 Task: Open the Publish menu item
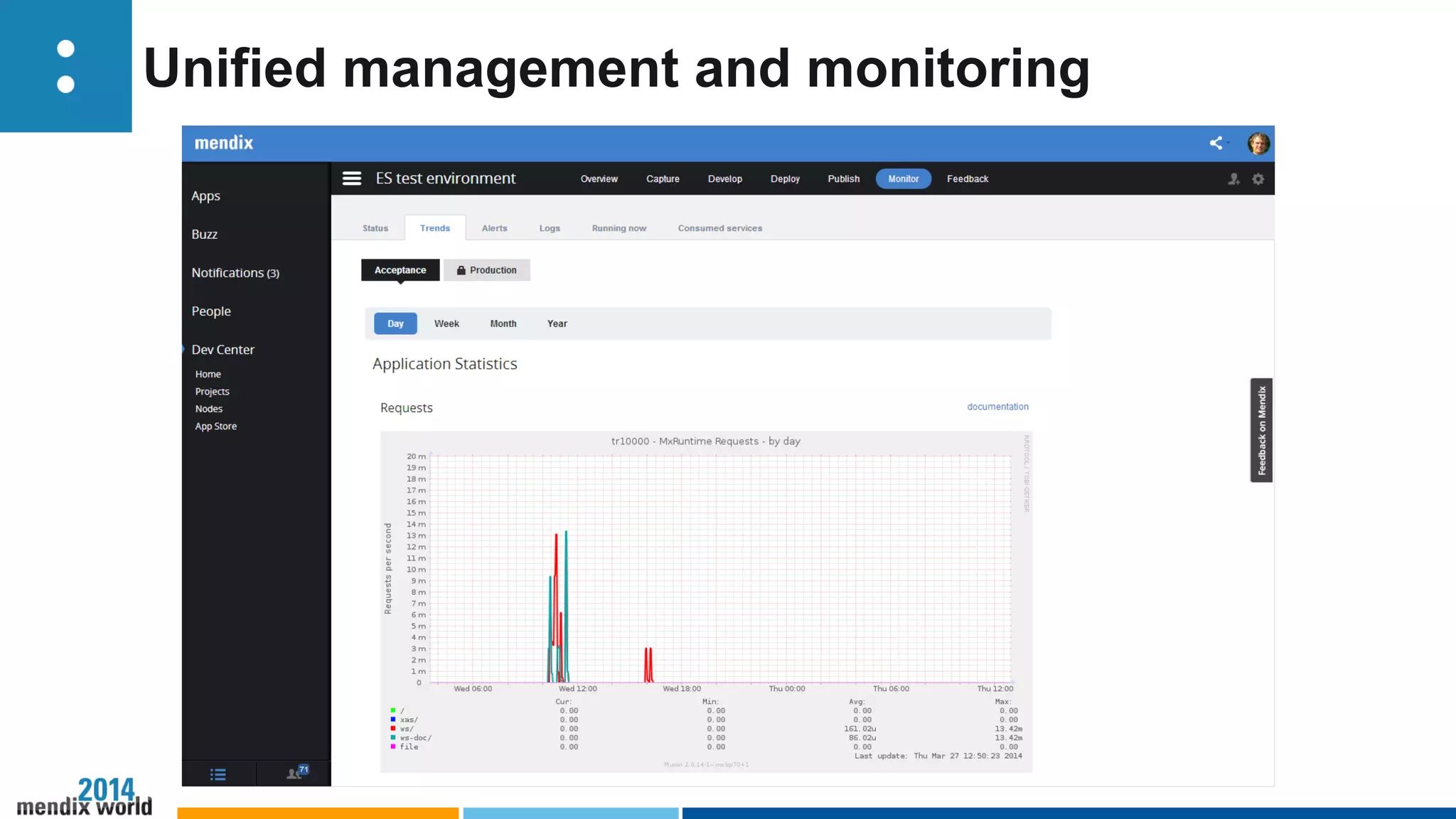(844, 179)
